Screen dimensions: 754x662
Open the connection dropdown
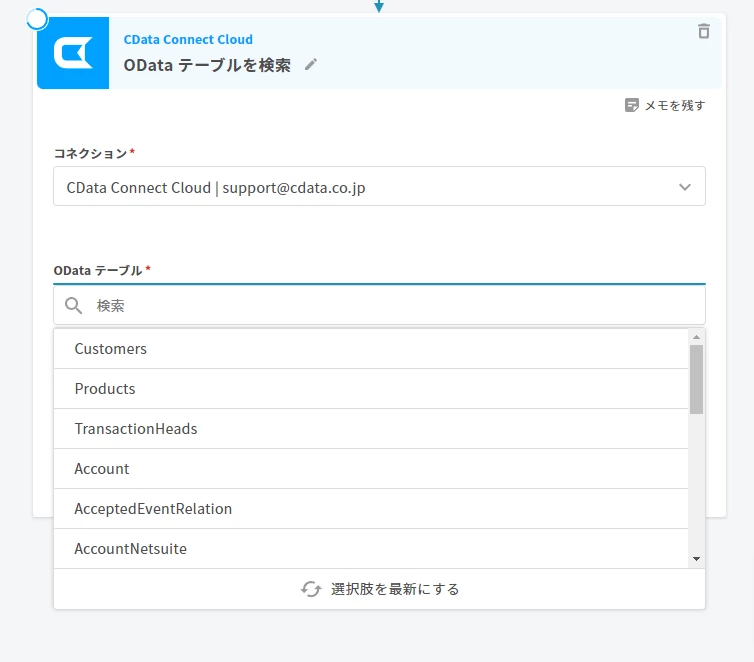pos(379,187)
